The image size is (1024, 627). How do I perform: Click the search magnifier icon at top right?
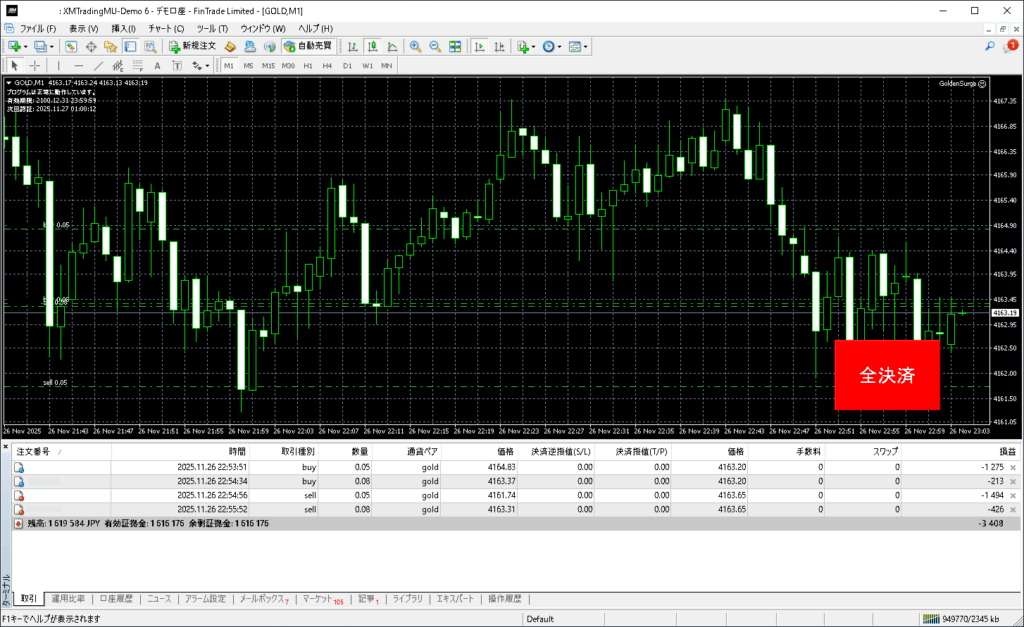(x=989, y=46)
